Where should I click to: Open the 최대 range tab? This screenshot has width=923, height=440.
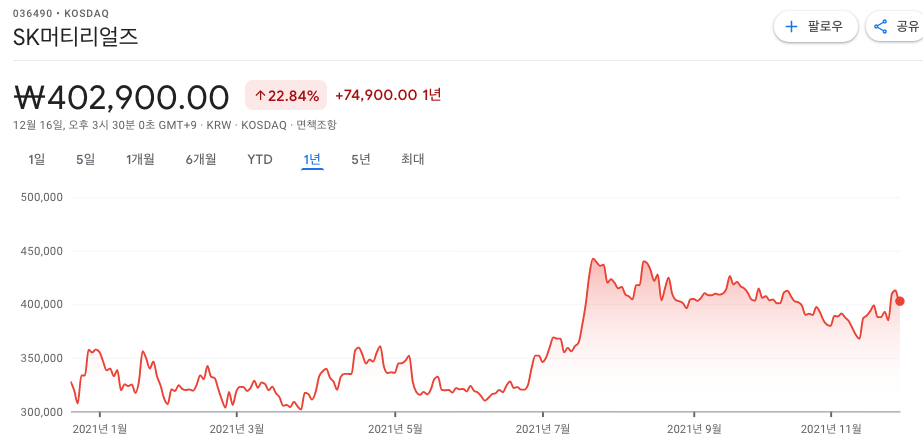[413, 159]
